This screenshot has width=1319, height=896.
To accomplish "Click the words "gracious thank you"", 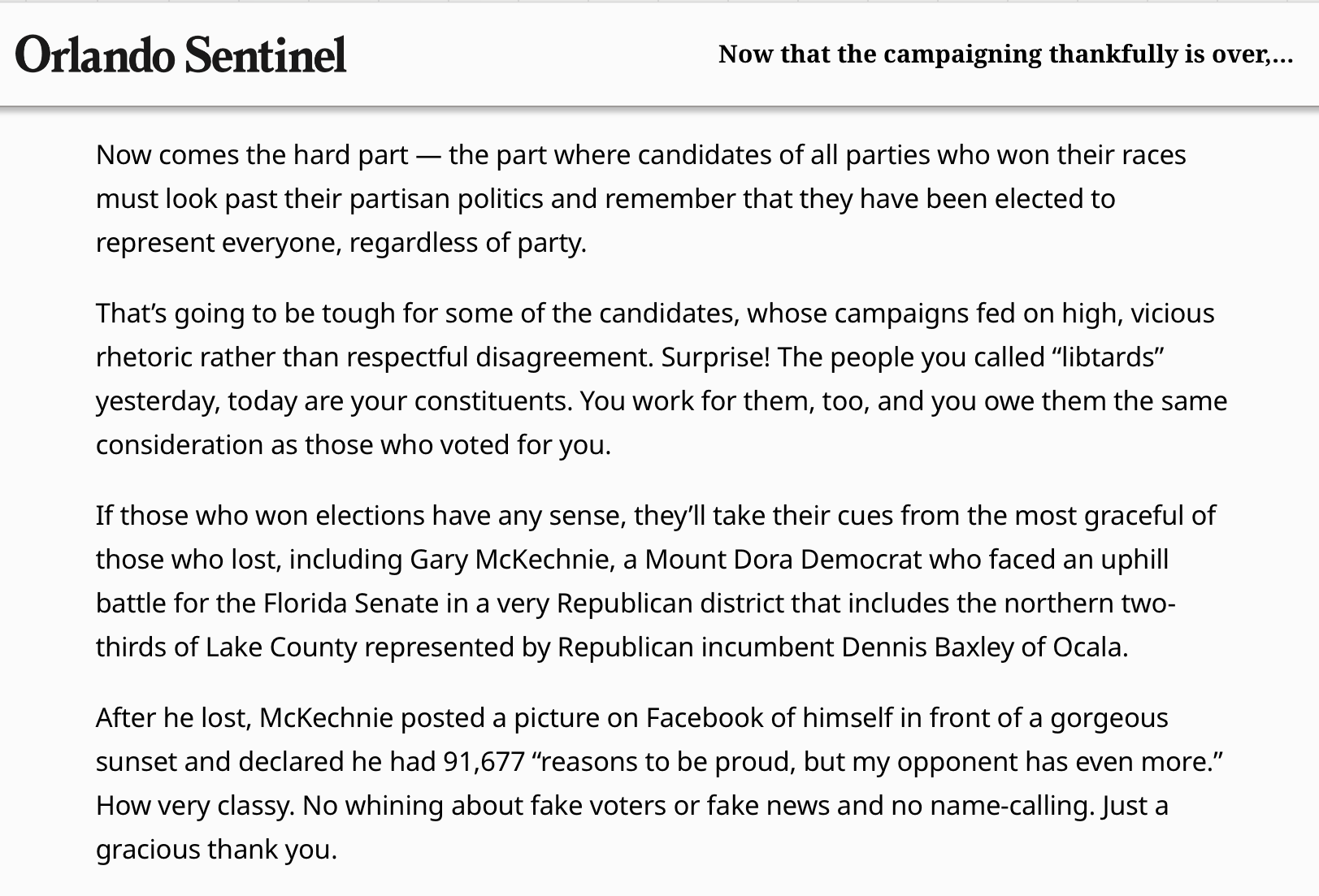I will point(215,850).
